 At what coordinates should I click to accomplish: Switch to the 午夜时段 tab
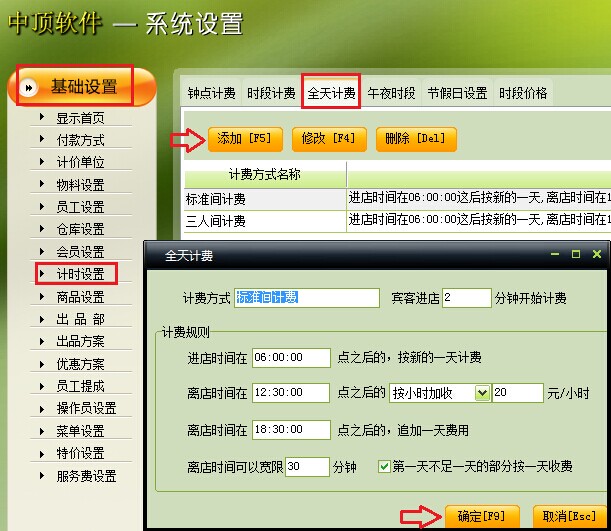pos(391,93)
